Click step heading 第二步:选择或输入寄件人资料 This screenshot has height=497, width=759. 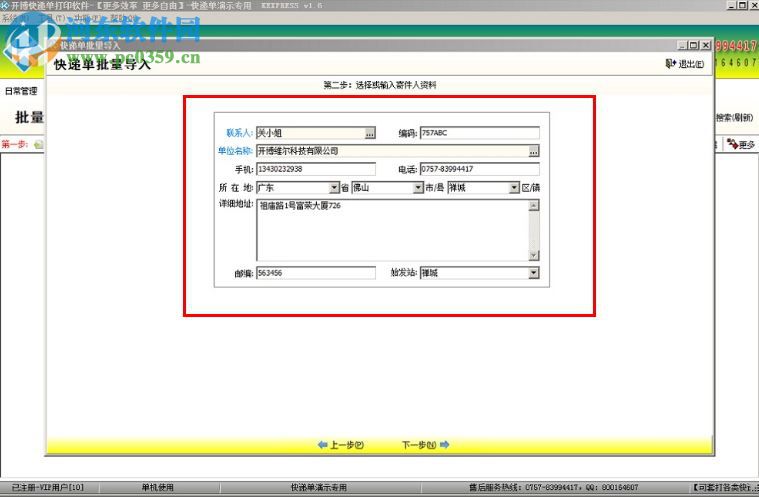380,85
